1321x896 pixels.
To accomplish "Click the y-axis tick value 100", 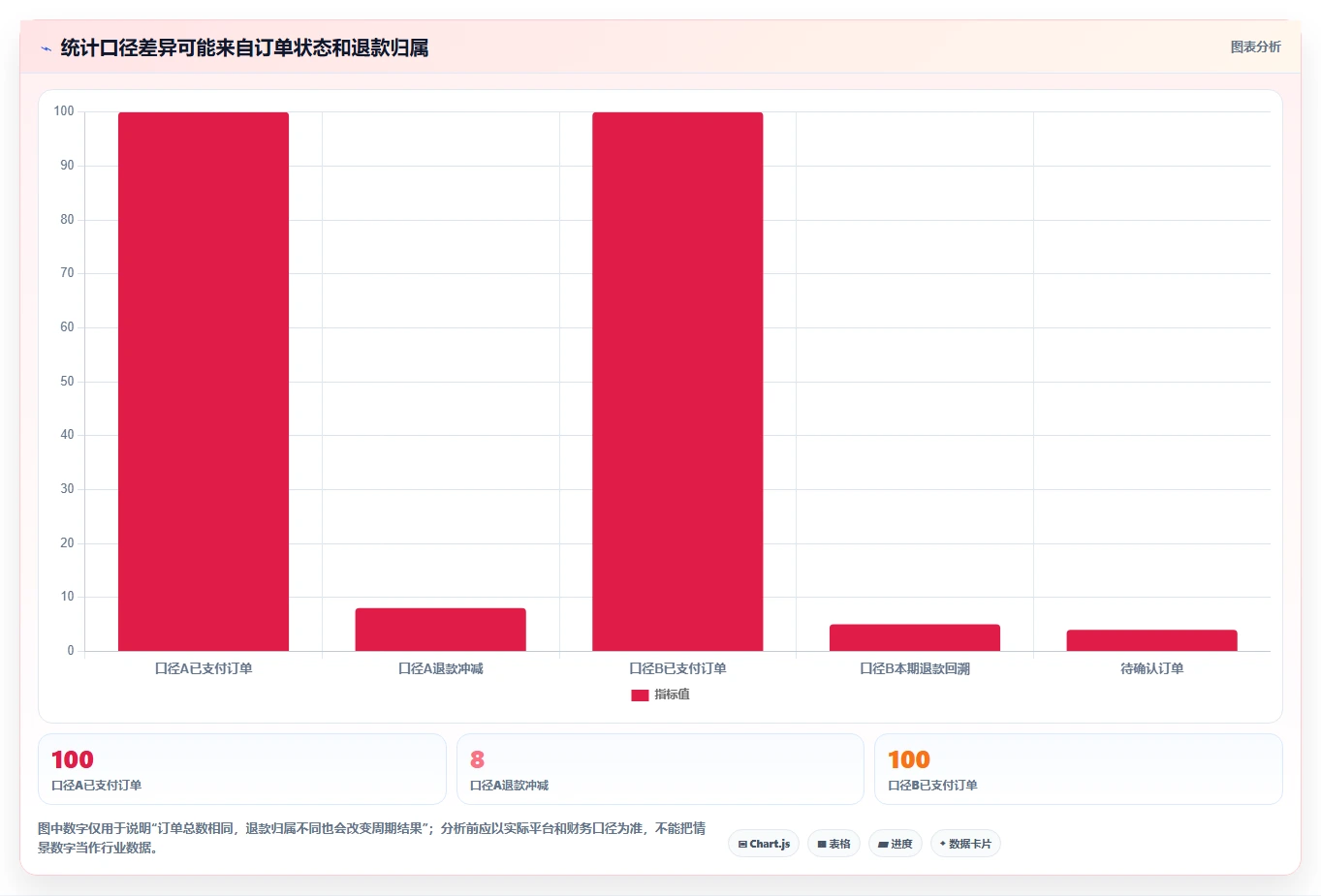I will click(64, 111).
